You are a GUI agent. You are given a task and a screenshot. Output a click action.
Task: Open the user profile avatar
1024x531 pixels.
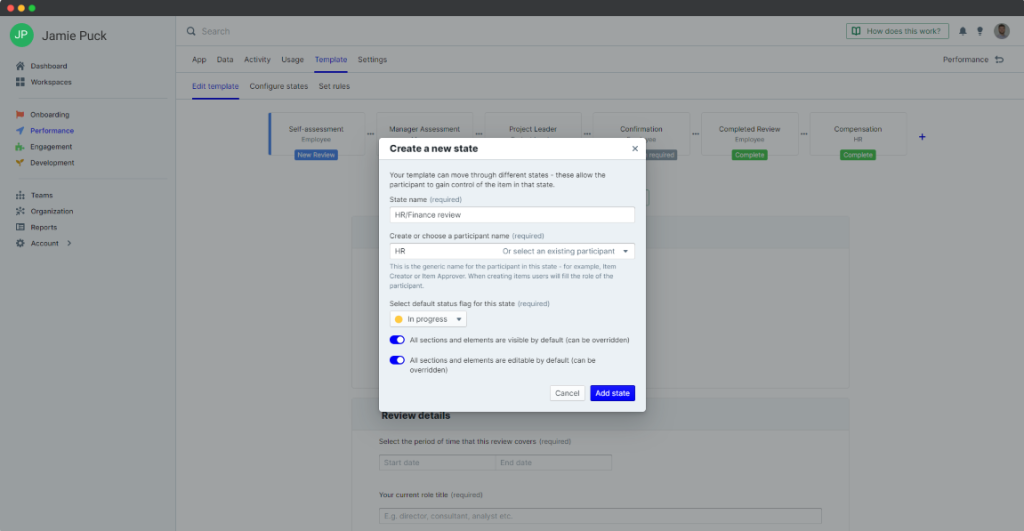coord(1002,31)
